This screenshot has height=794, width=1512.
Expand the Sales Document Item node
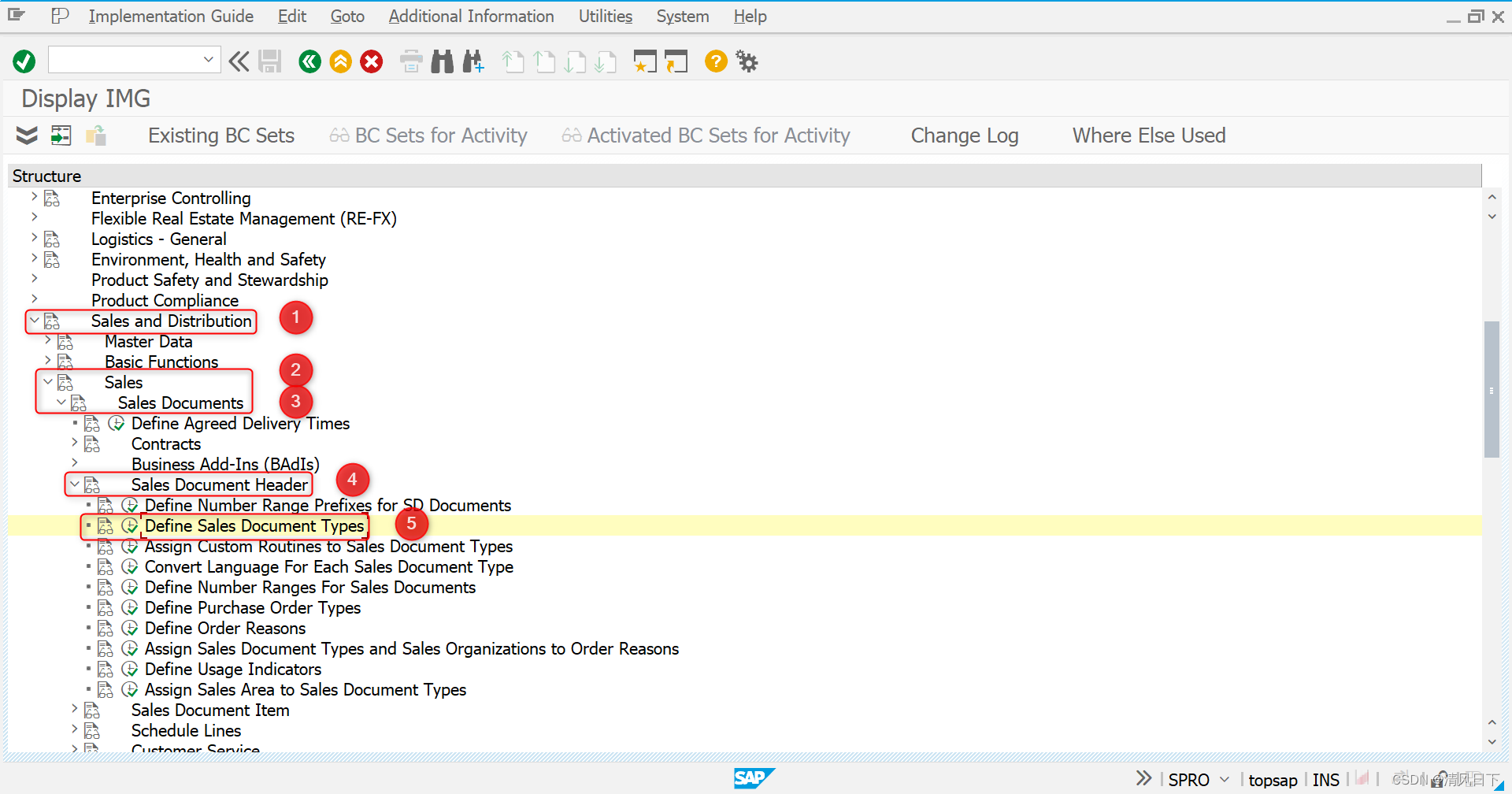click(x=75, y=710)
